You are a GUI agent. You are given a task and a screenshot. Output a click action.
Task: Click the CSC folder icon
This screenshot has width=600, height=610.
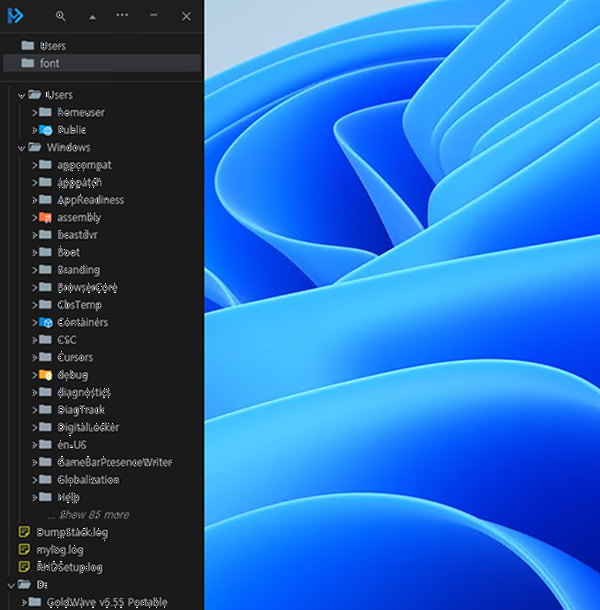pos(45,340)
